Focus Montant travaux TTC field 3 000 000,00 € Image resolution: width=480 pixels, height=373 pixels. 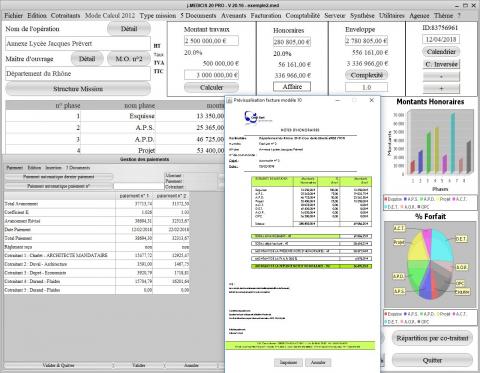coord(211,75)
